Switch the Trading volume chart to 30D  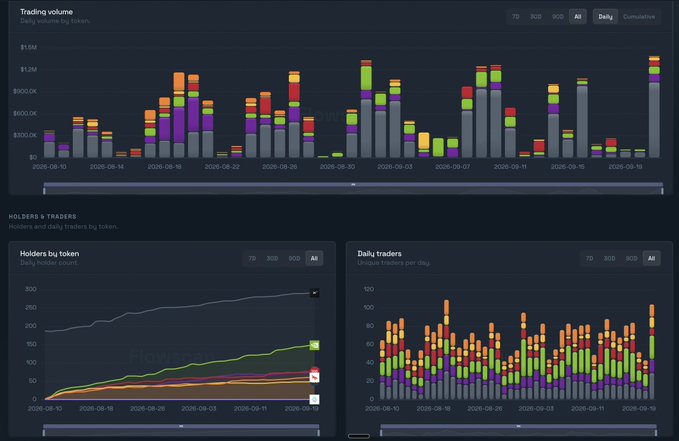536,16
